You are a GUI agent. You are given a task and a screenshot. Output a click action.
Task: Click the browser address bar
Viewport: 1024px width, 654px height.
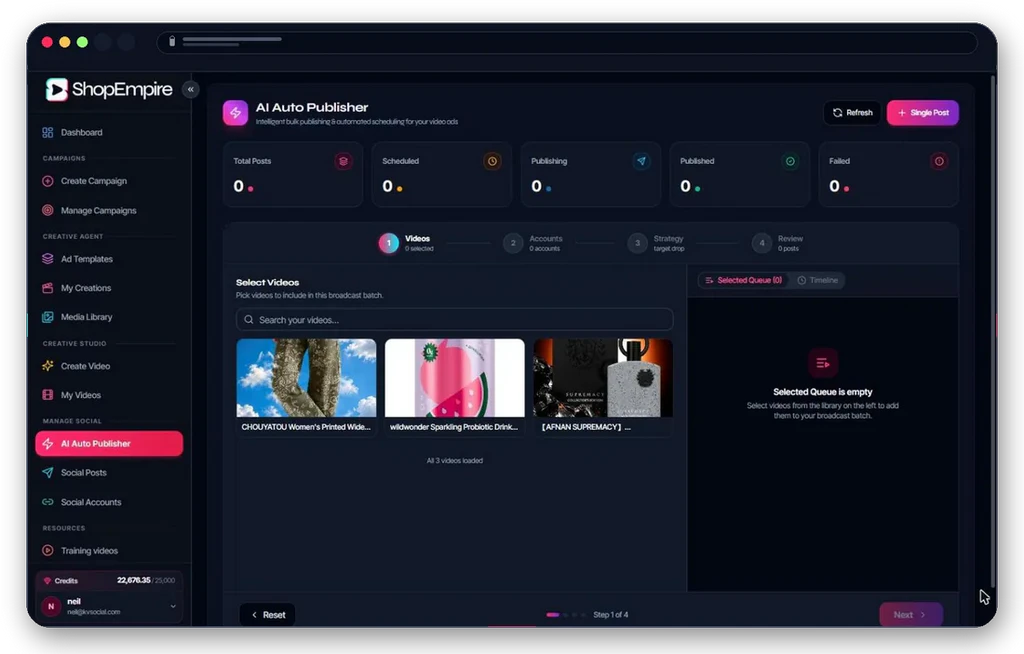pyautogui.click(x=567, y=42)
